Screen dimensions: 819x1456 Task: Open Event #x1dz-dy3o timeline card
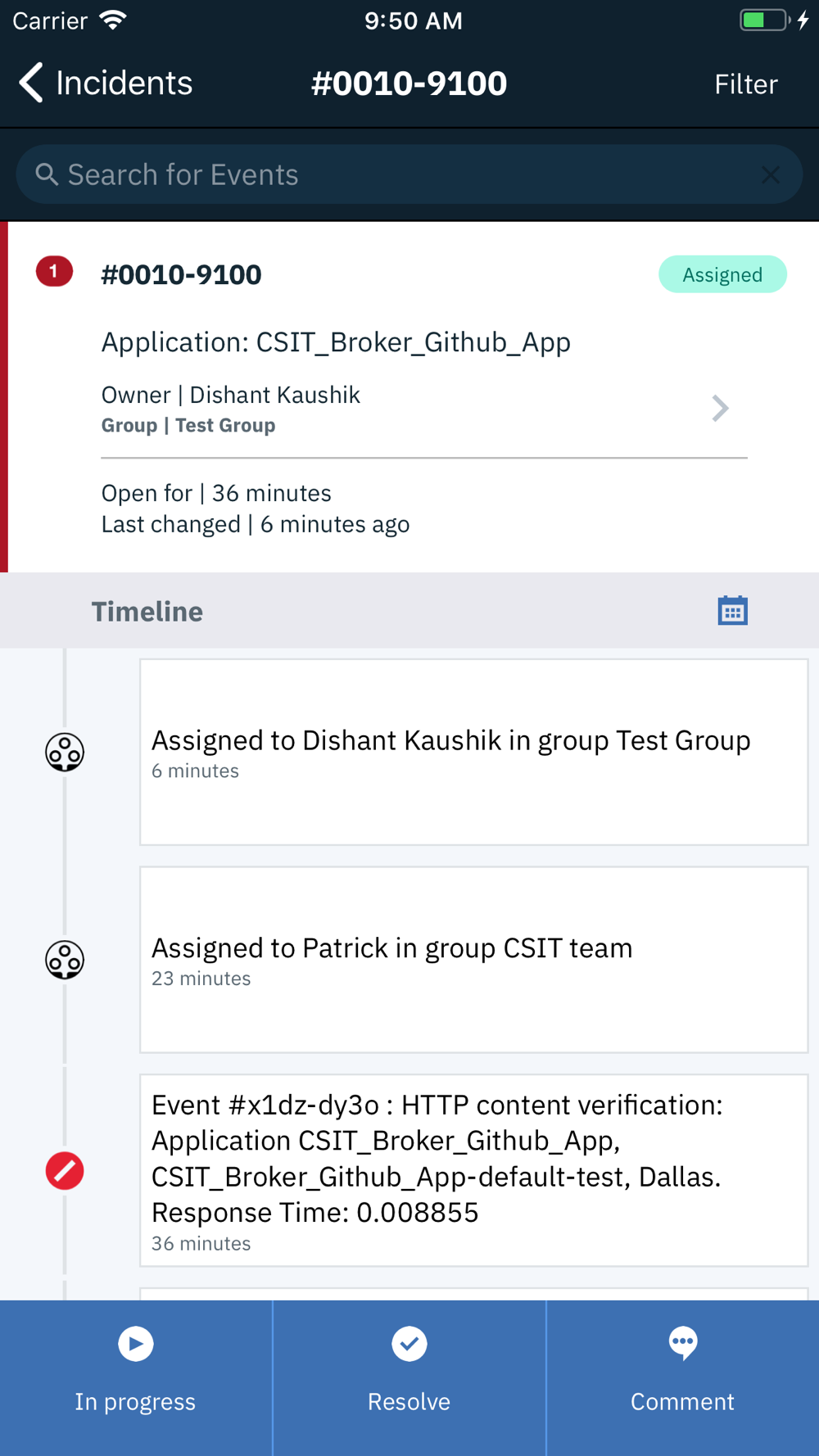[x=473, y=1170]
